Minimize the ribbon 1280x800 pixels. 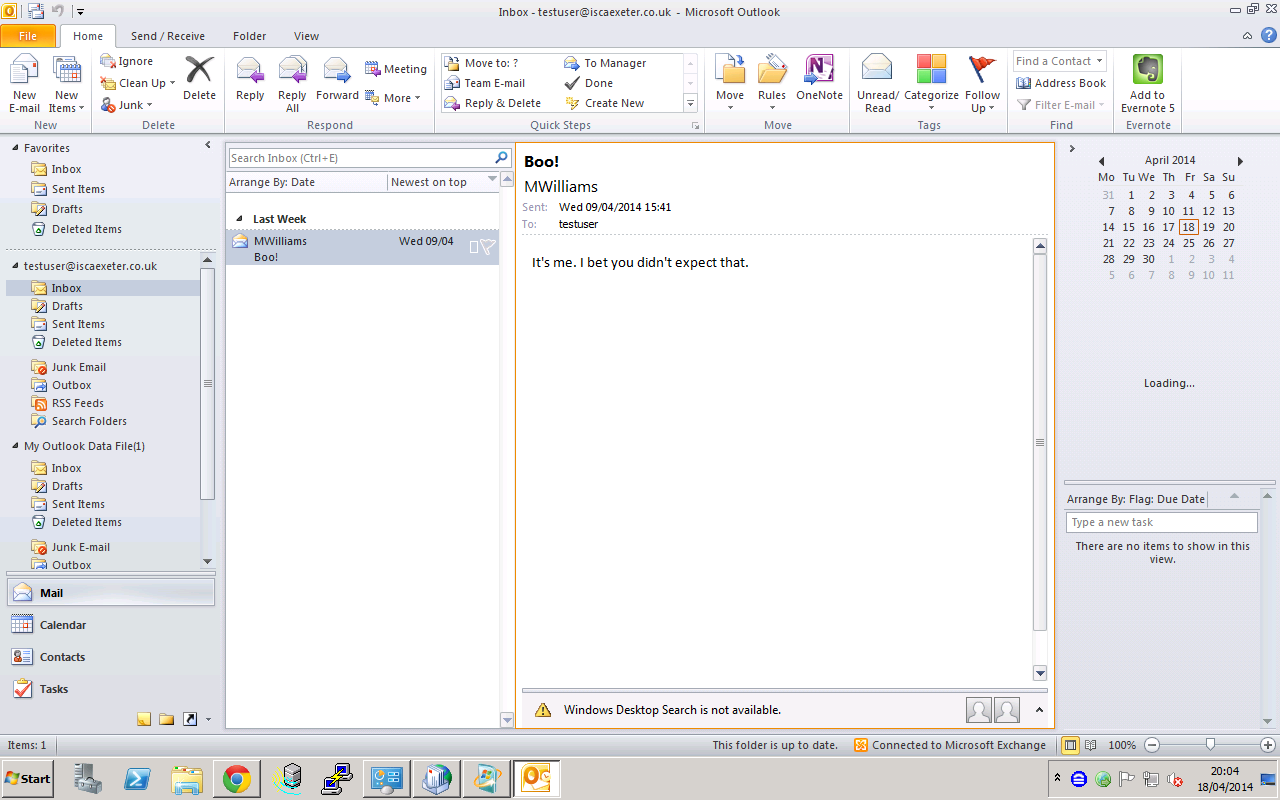coord(1247,35)
